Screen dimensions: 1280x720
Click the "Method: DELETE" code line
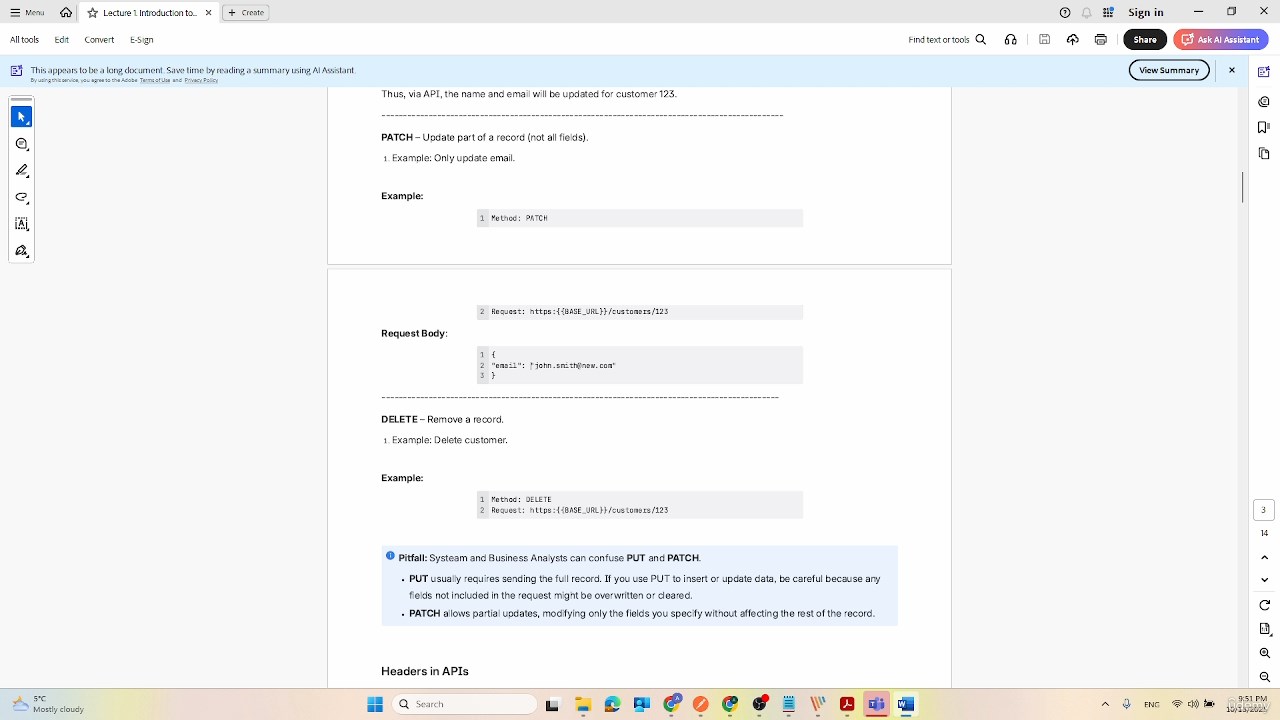(521, 499)
